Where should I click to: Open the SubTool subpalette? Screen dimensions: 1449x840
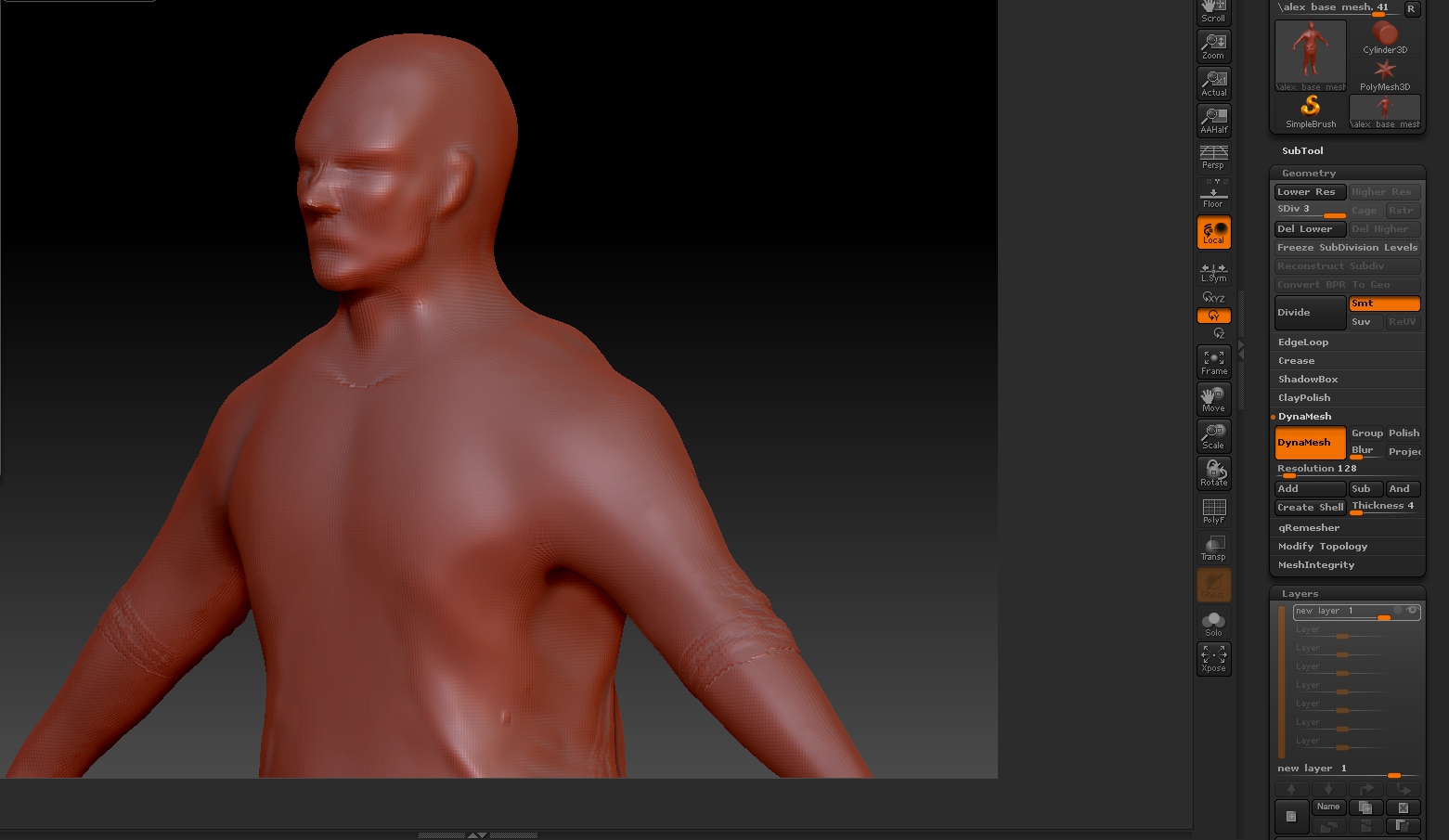(x=1301, y=150)
